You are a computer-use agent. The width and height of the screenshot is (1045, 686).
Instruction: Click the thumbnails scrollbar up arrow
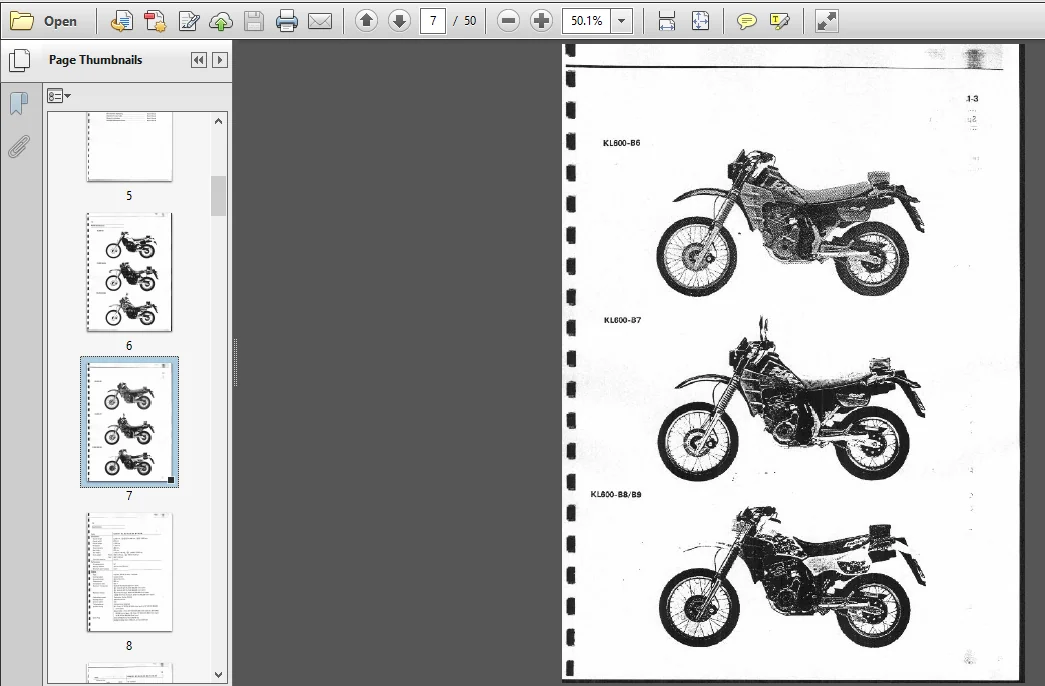pos(219,121)
